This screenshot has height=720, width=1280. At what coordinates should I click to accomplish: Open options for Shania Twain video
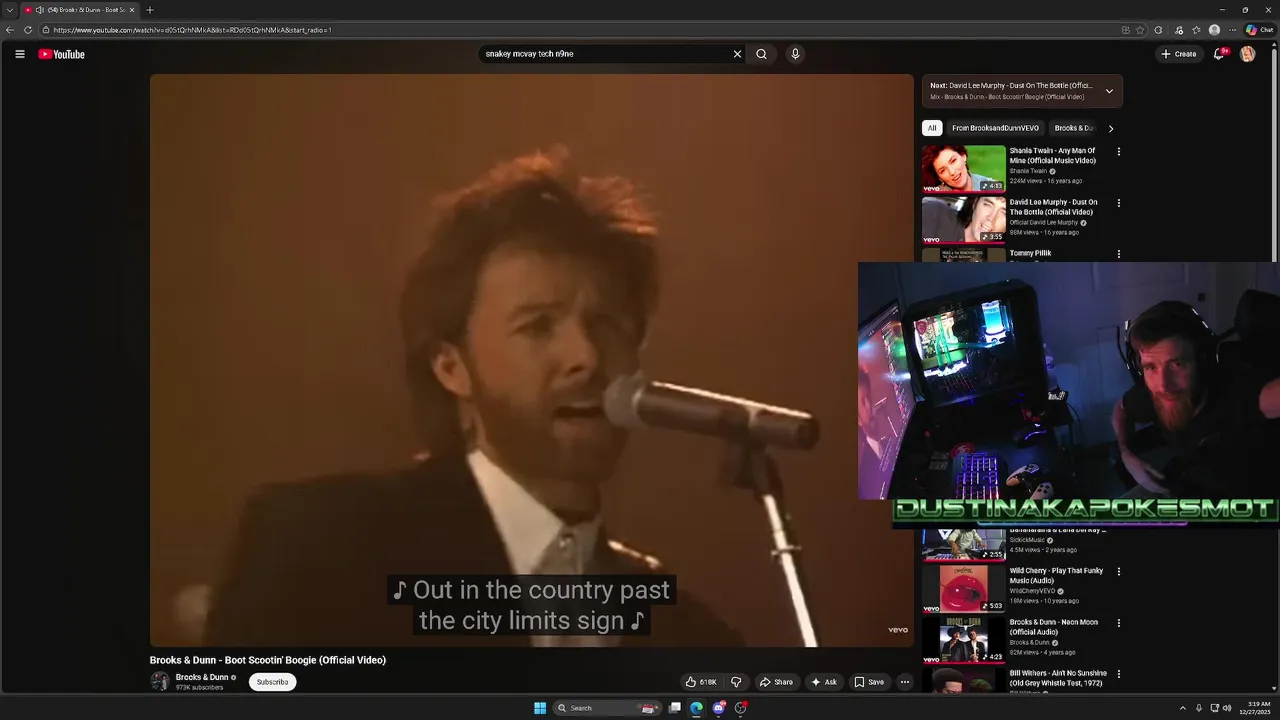[x=1118, y=152]
